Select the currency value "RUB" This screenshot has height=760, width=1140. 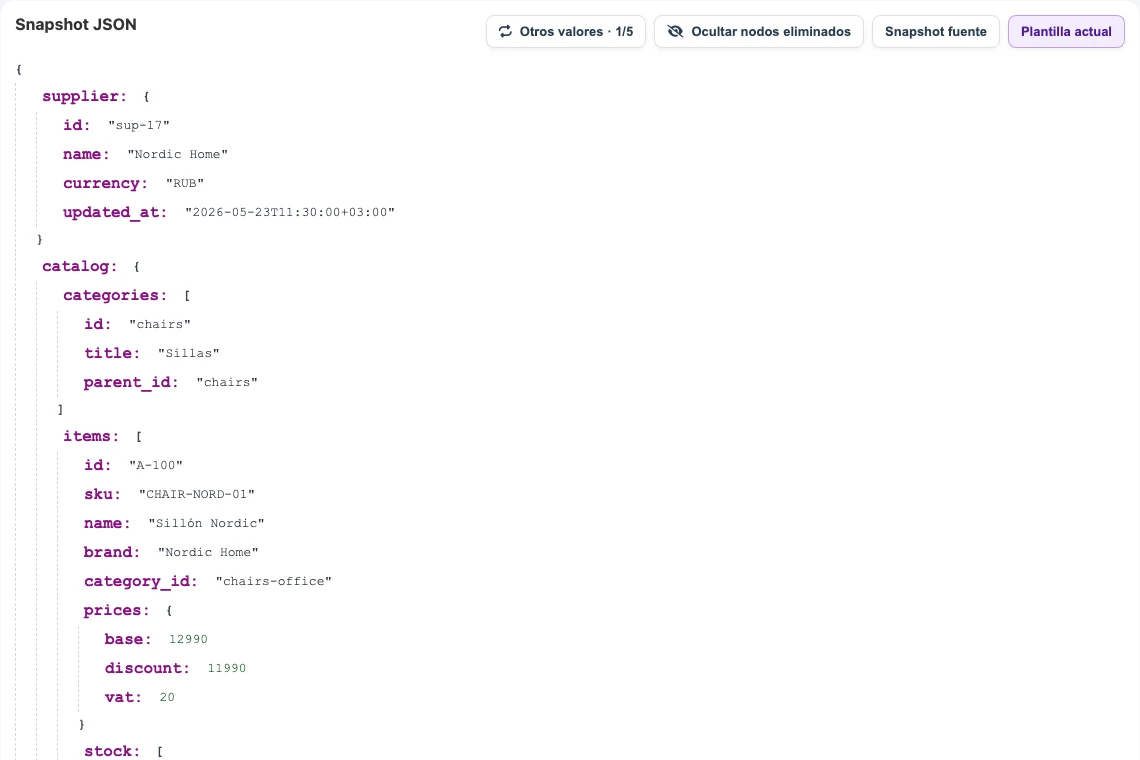185,183
